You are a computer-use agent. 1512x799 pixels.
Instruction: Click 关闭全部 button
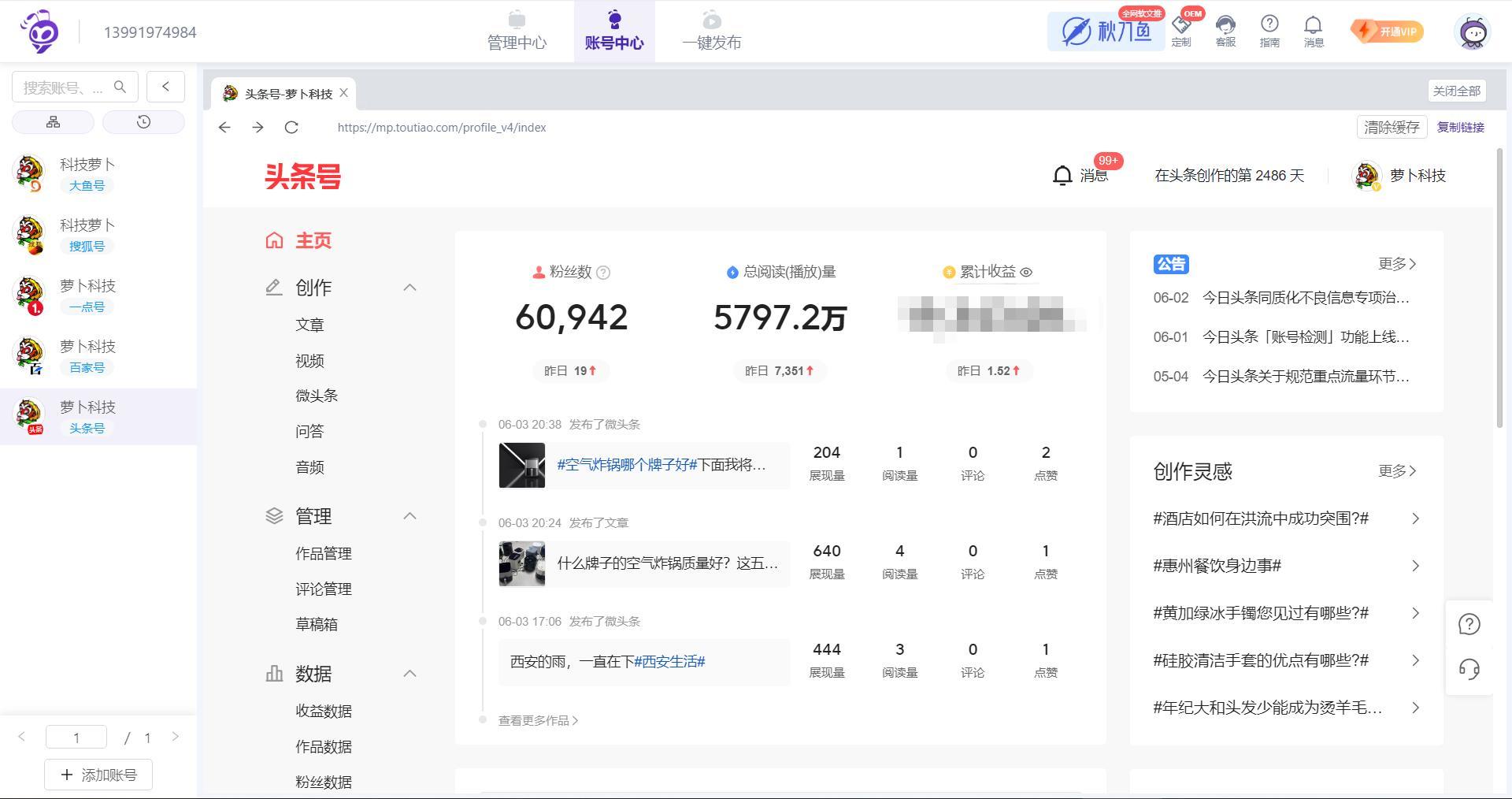pos(1456,91)
